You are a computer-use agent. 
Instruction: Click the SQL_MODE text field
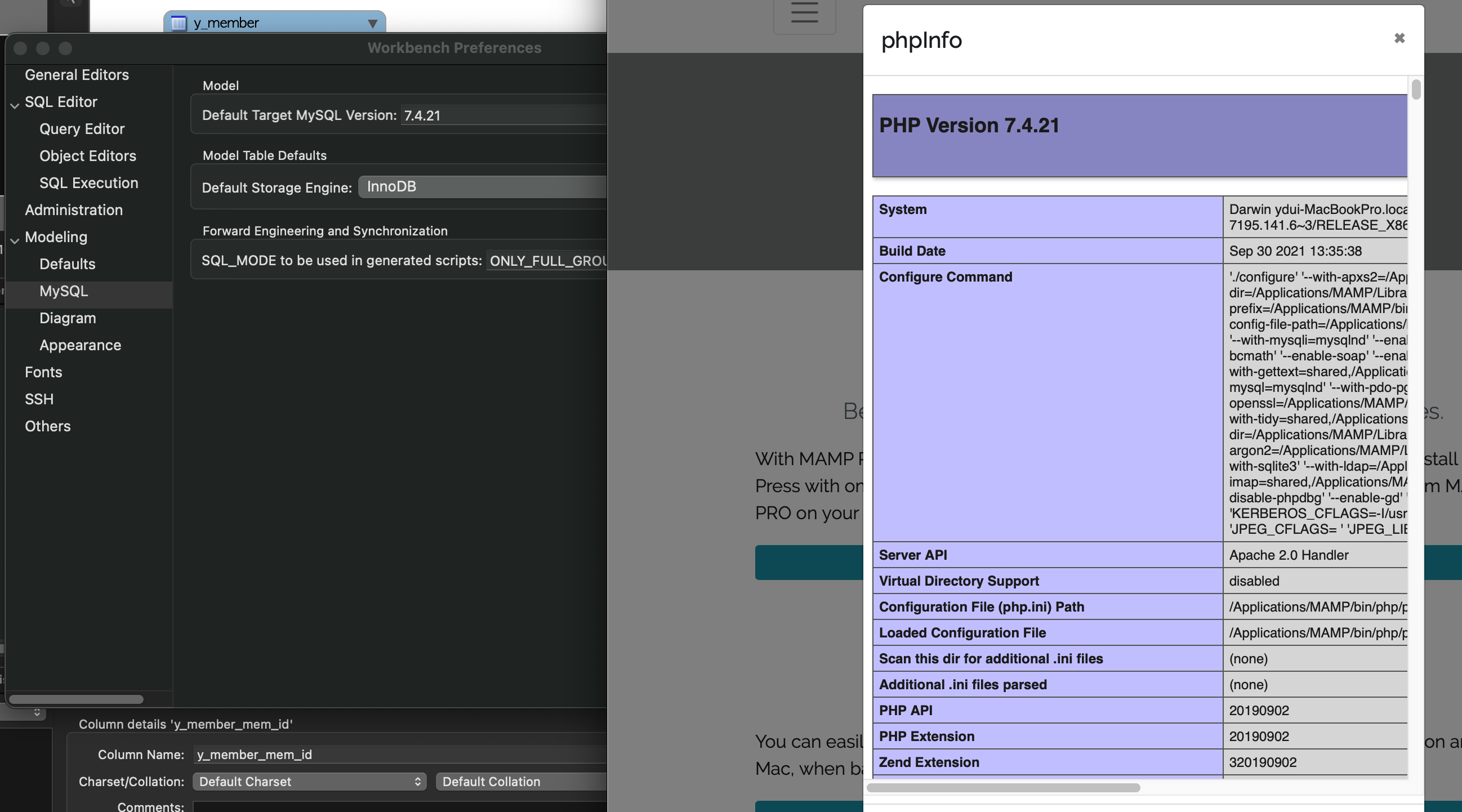pos(546,261)
